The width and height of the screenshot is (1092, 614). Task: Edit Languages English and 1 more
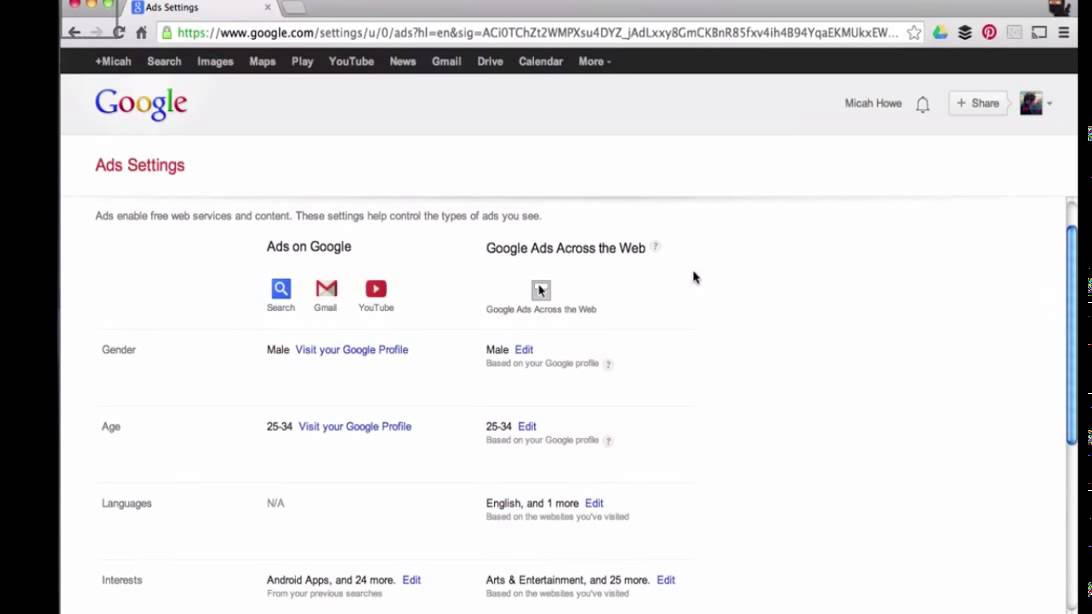pos(594,503)
